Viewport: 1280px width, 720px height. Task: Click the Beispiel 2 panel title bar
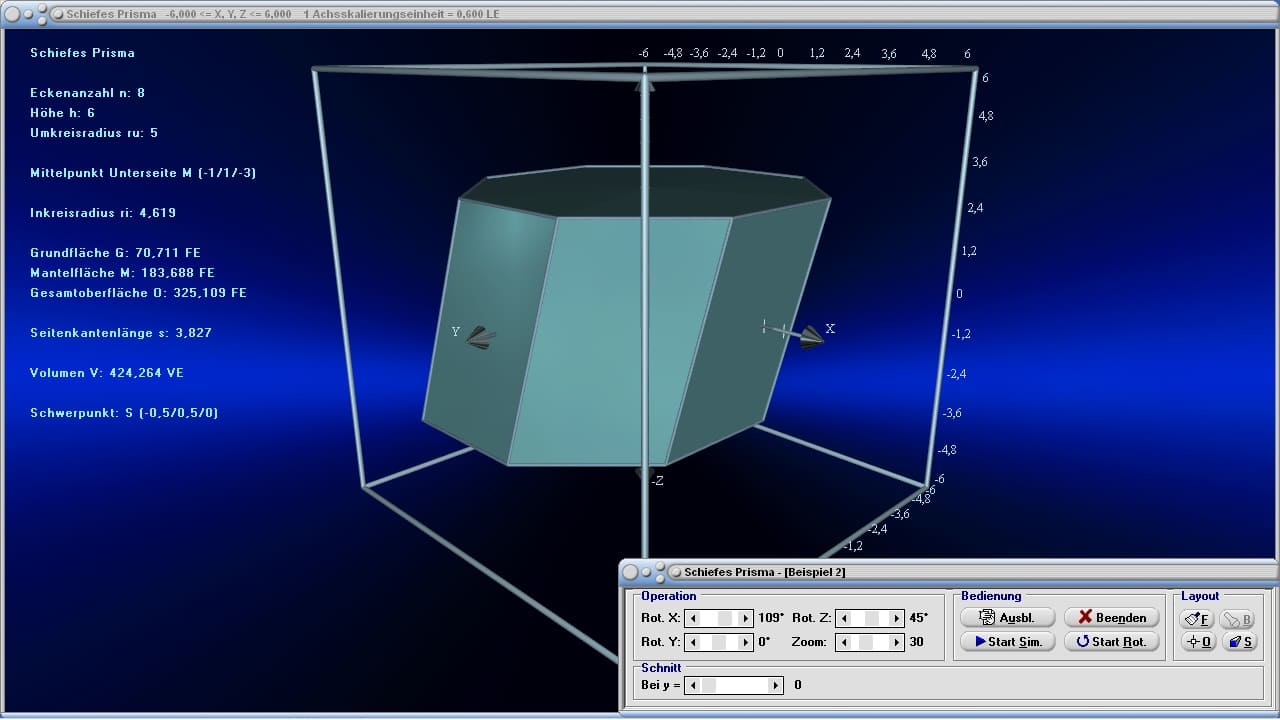tap(948, 572)
